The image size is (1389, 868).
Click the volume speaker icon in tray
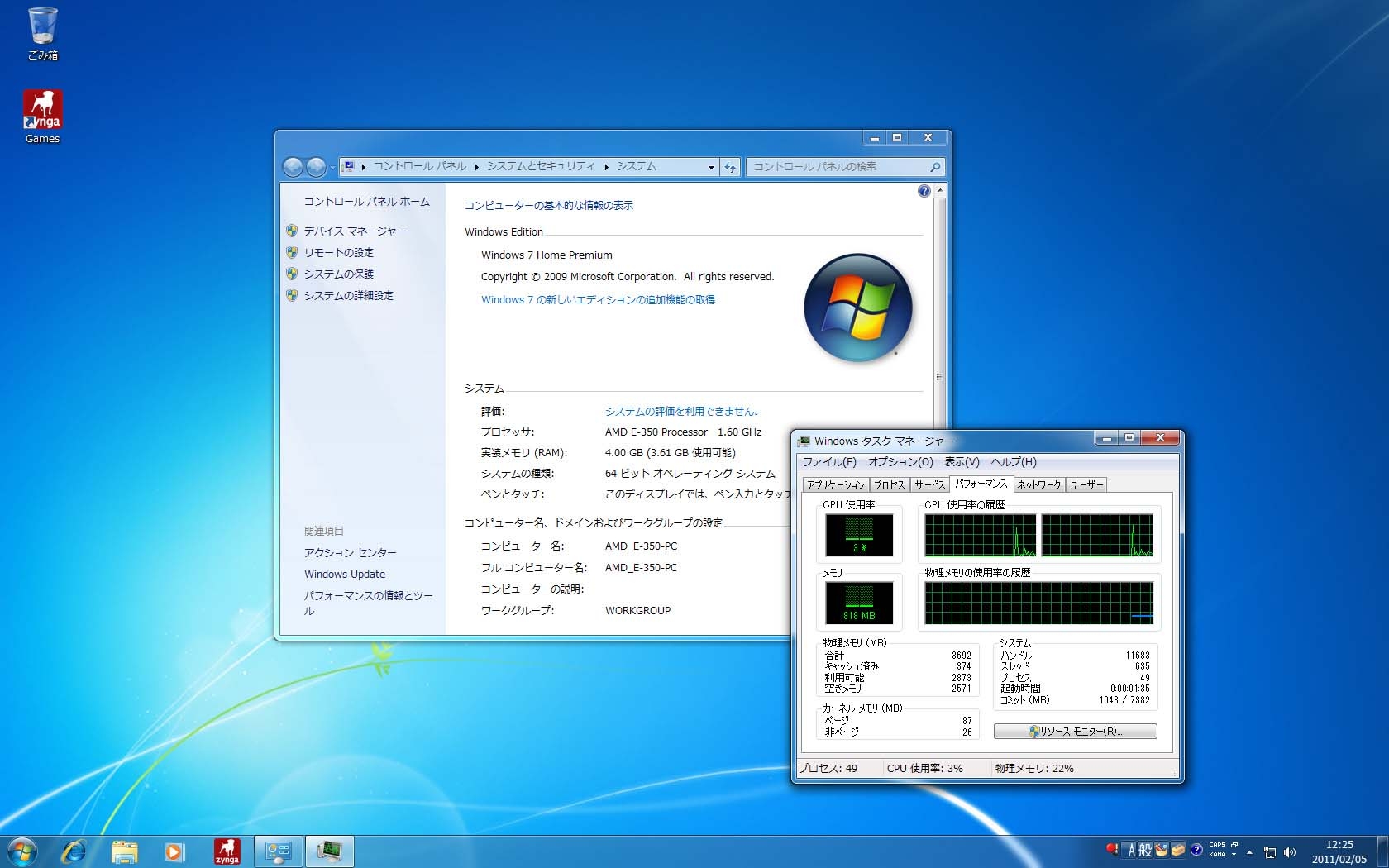coord(1290,852)
